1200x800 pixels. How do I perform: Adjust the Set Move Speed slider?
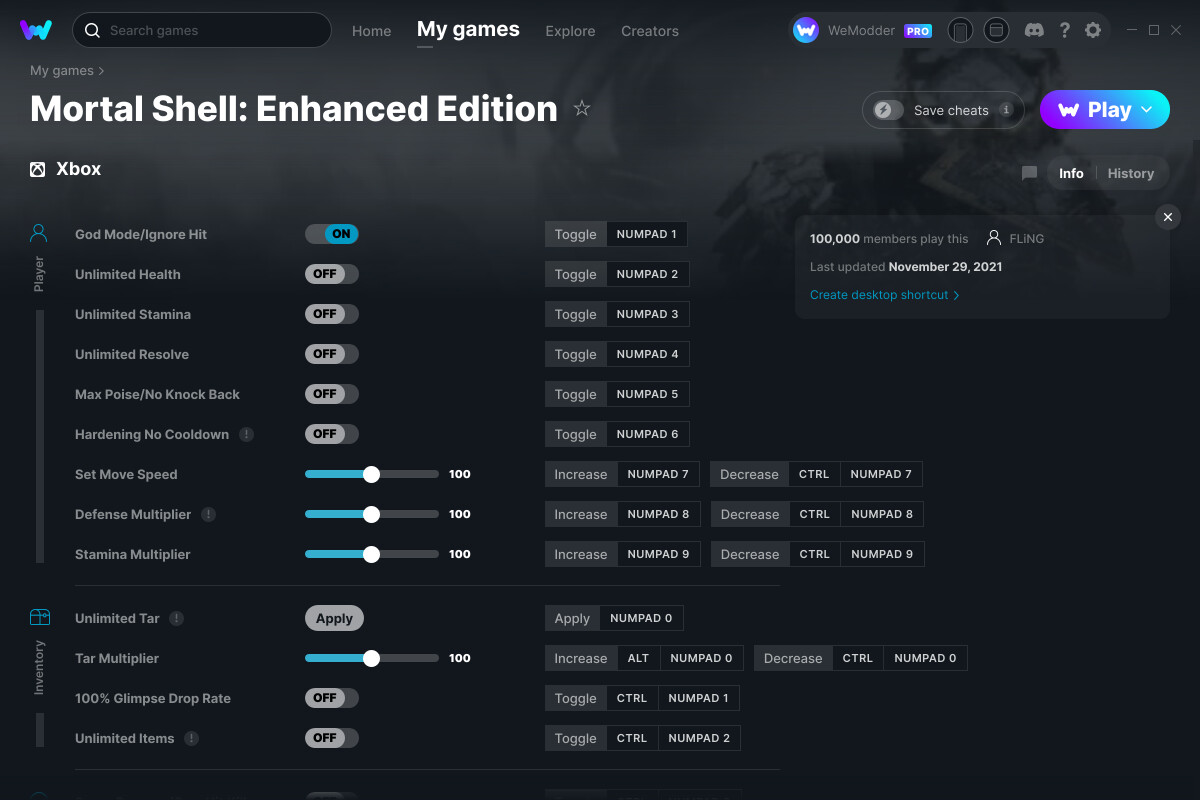click(371, 474)
